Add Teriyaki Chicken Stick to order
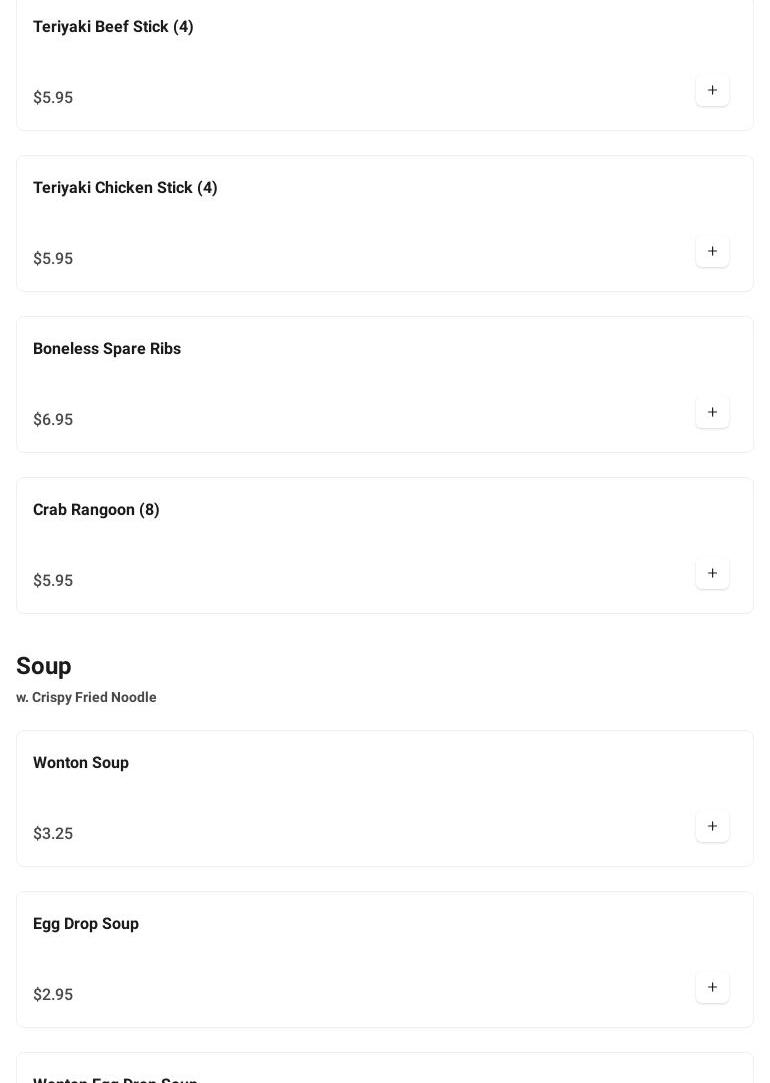 tap(712, 252)
